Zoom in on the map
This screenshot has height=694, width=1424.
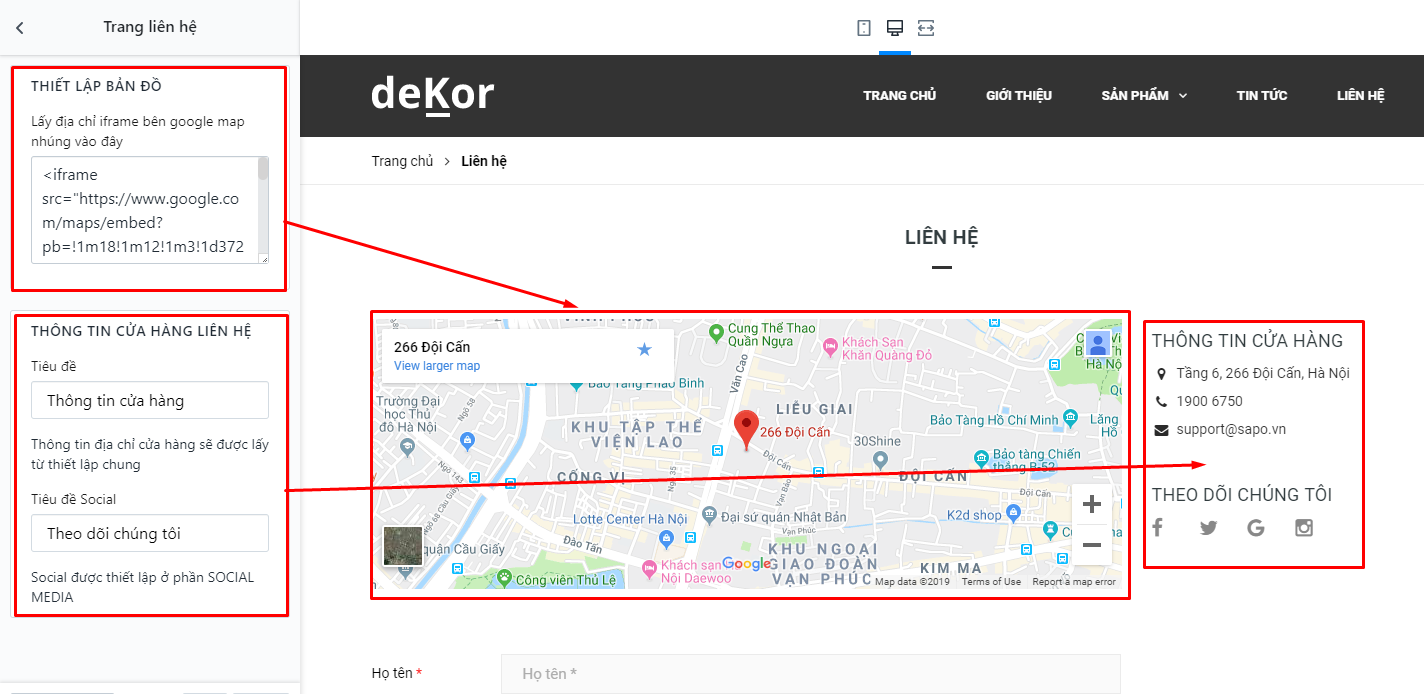[x=1092, y=505]
